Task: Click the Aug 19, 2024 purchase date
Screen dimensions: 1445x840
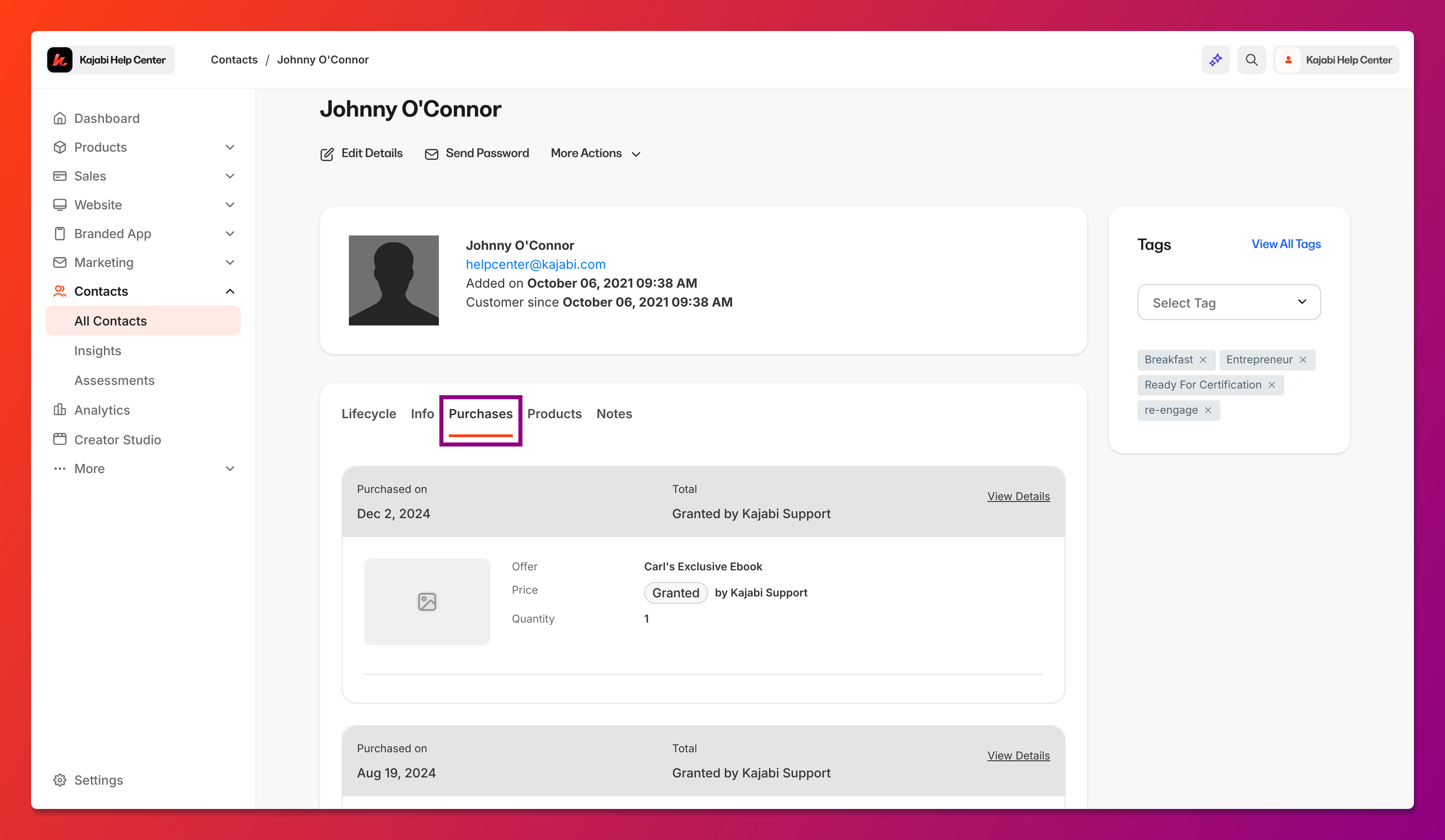Action: coord(396,773)
